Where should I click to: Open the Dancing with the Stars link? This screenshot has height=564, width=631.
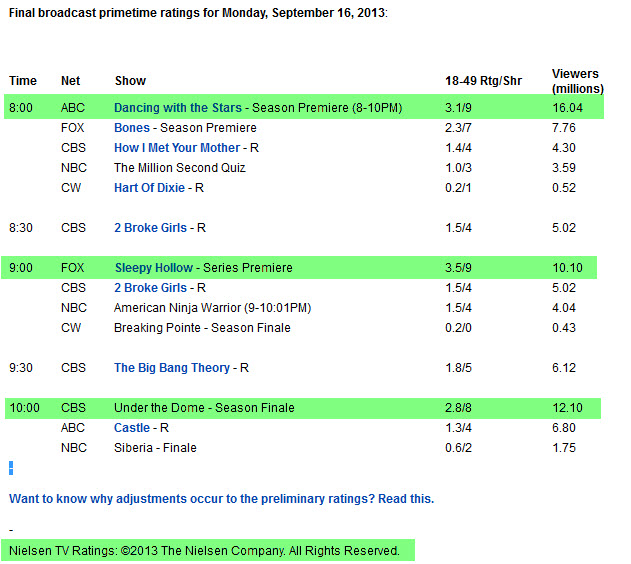[x=179, y=108]
